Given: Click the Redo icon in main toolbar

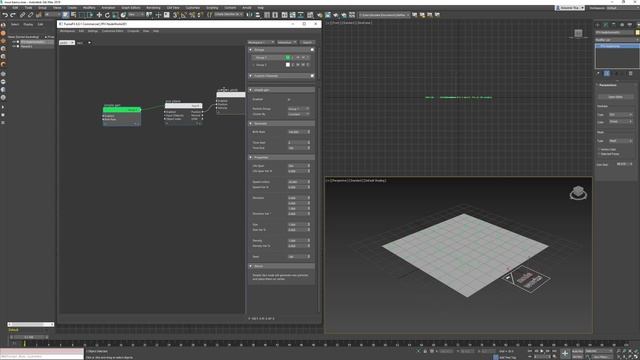Looking at the screenshot, I should point(13,15).
